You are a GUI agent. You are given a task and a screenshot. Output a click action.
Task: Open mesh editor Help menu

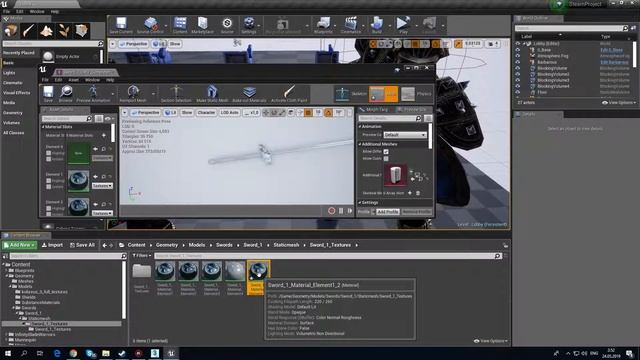pyautogui.click(x=110, y=80)
